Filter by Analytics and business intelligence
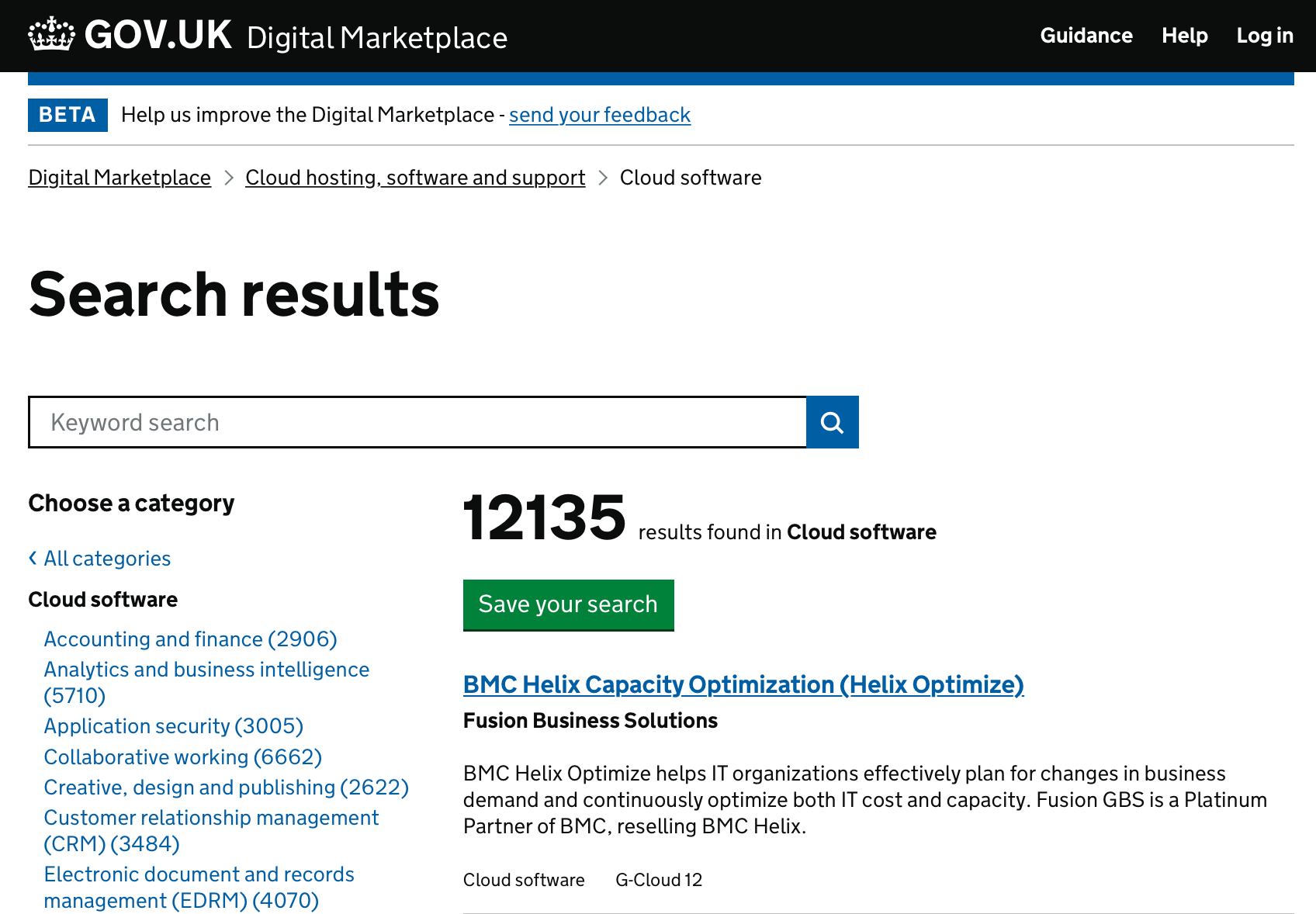Viewport: 1316px width, 914px height. (206, 683)
